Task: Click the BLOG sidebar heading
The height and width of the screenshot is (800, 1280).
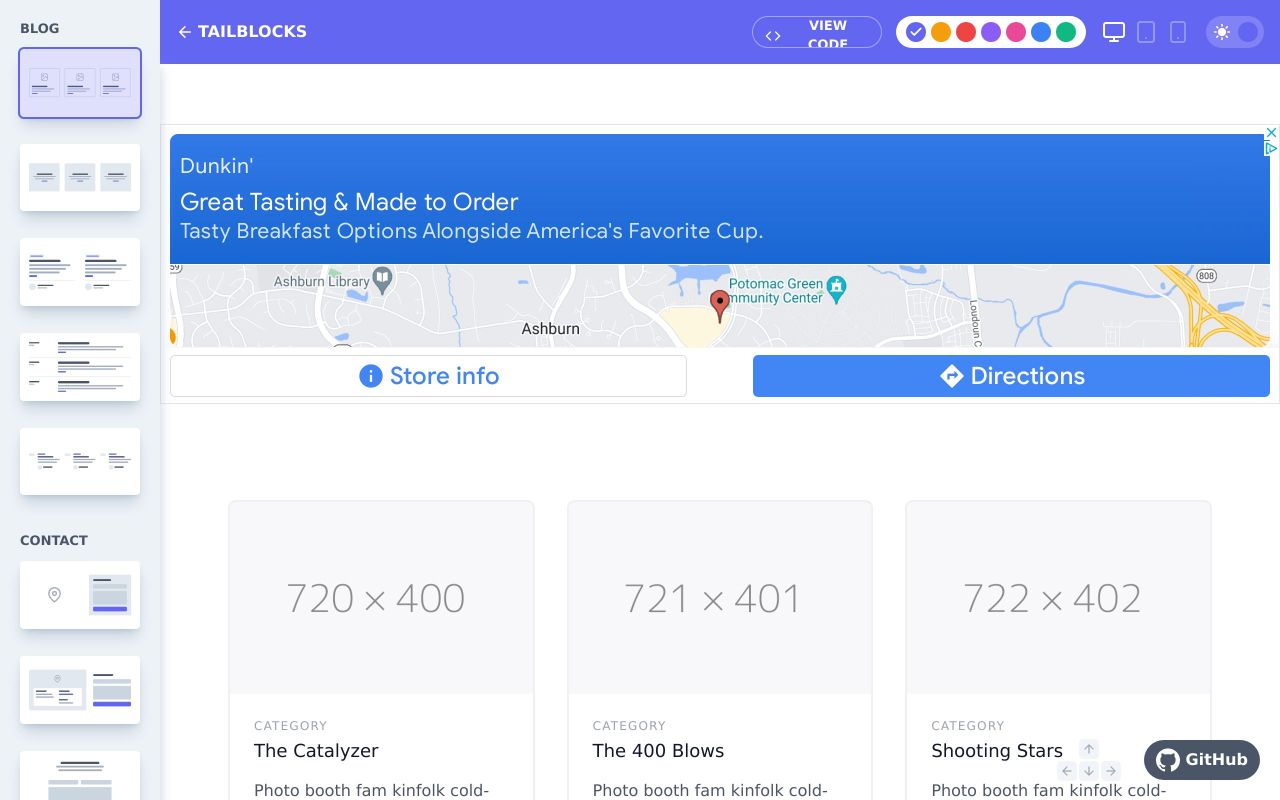Action: coord(39,28)
